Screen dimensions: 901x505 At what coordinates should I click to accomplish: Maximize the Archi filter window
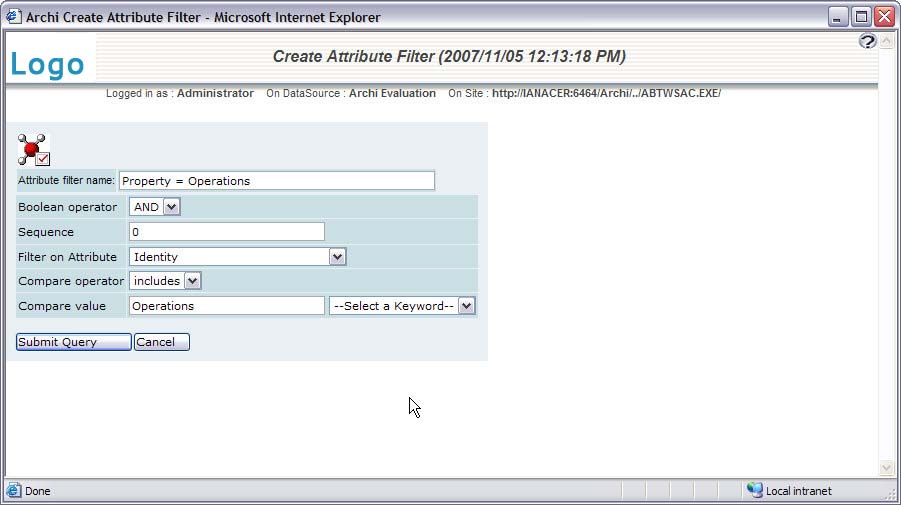pos(861,17)
